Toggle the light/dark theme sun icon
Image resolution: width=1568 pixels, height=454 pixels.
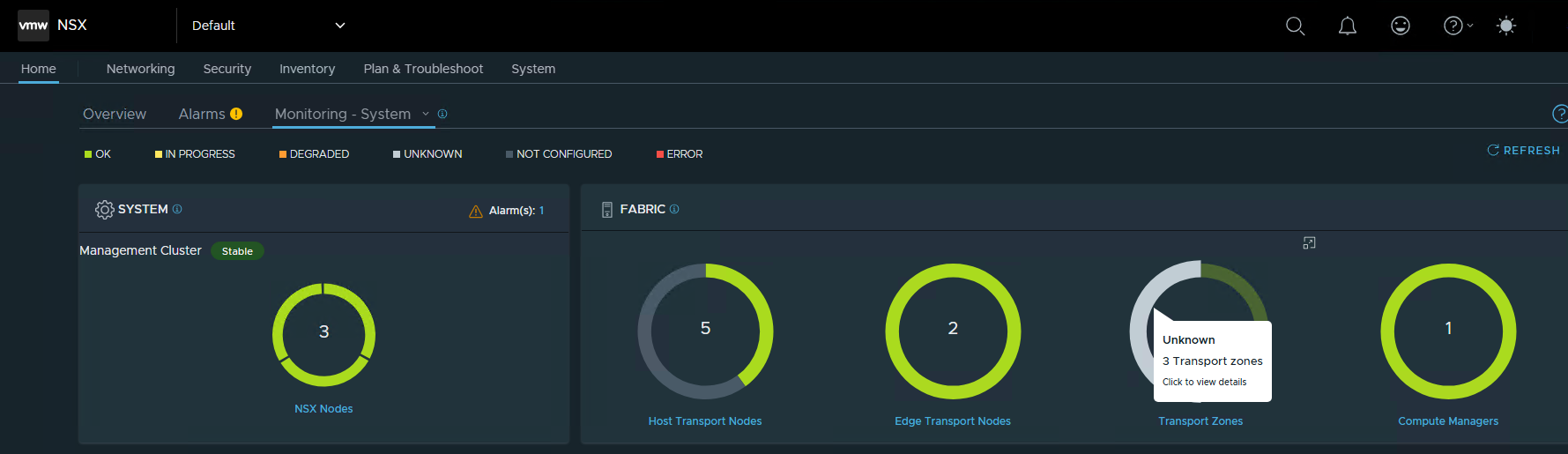[x=1505, y=26]
